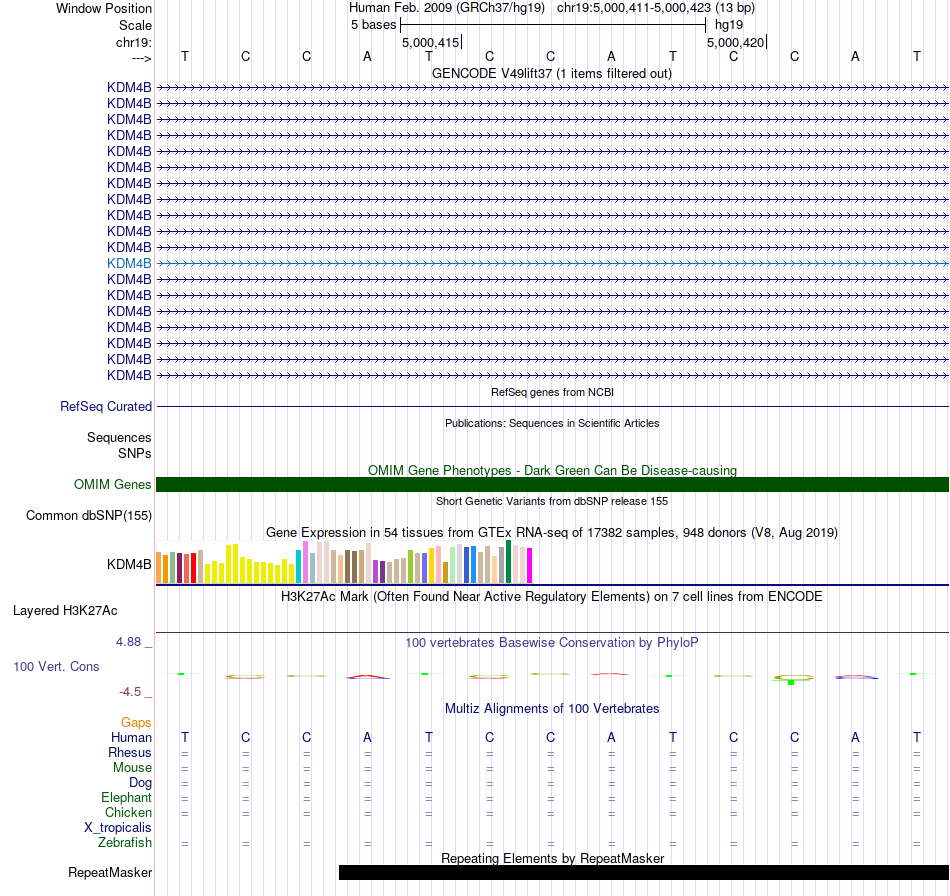The height and width of the screenshot is (896, 950).
Task: Click Repeating Elements by RepeatMasker title
Action: point(553,858)
